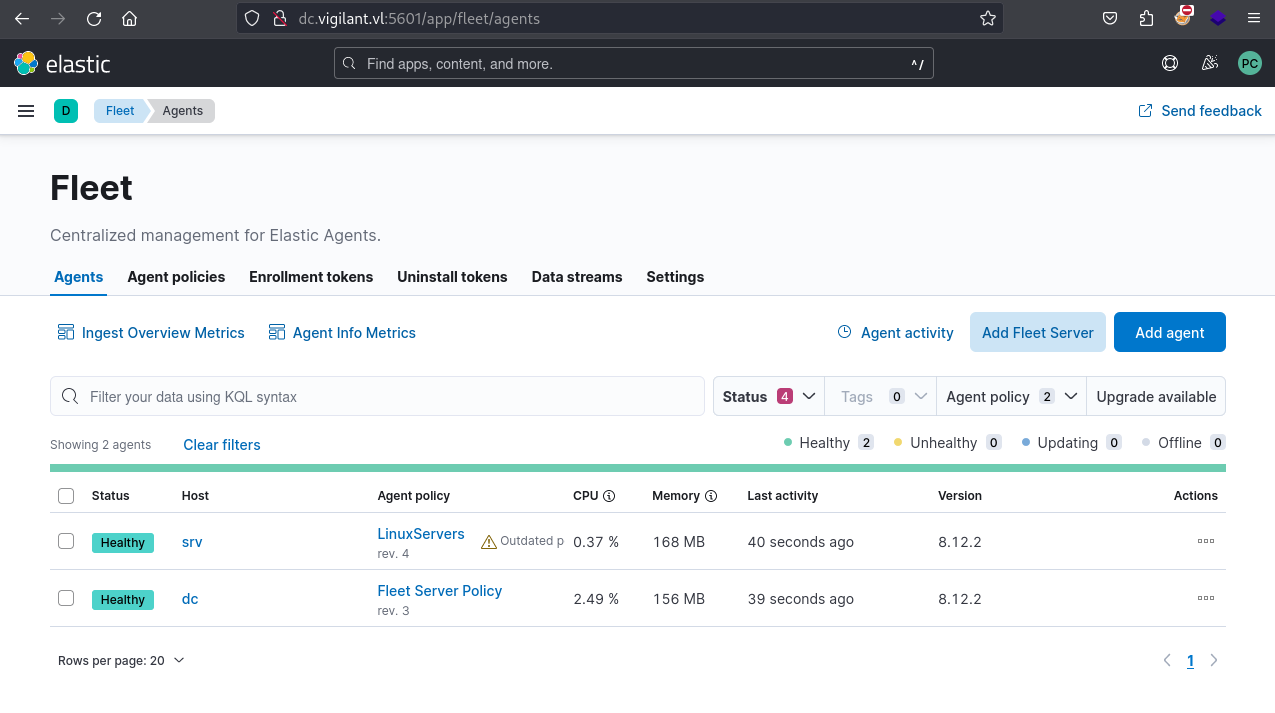Open the Firefox application menu
This screenshot has height=713, width=1275.
[x=1254, y=18]
